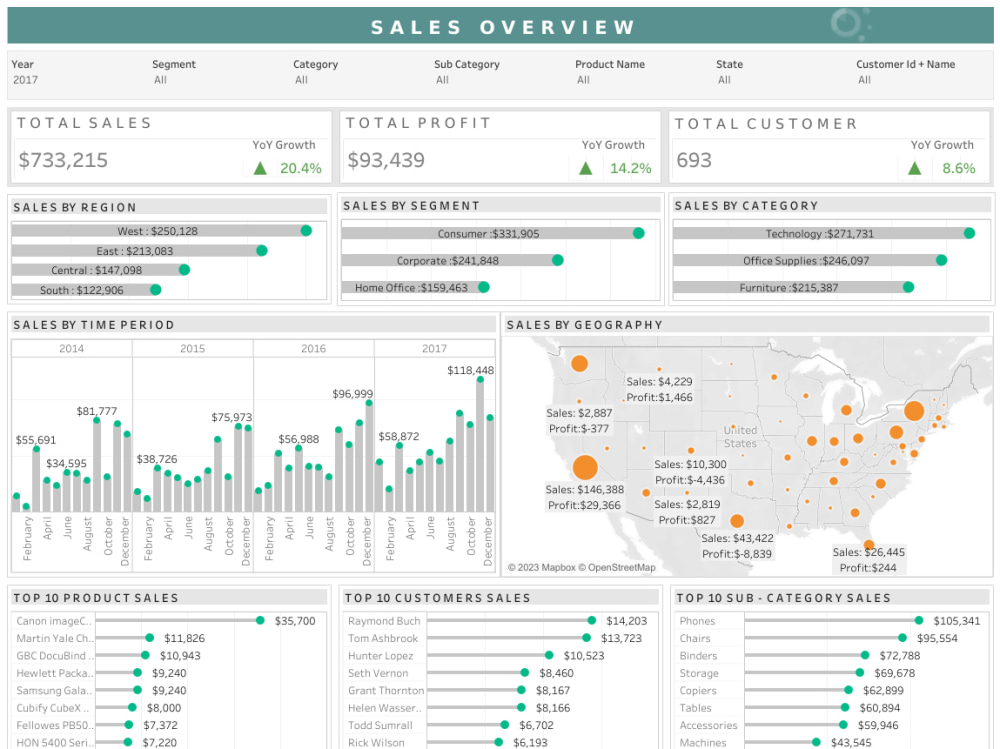This screenshot has width=1000, height=749.
Task: Click the circular logo in the header banner
Action: pos(845,24)
